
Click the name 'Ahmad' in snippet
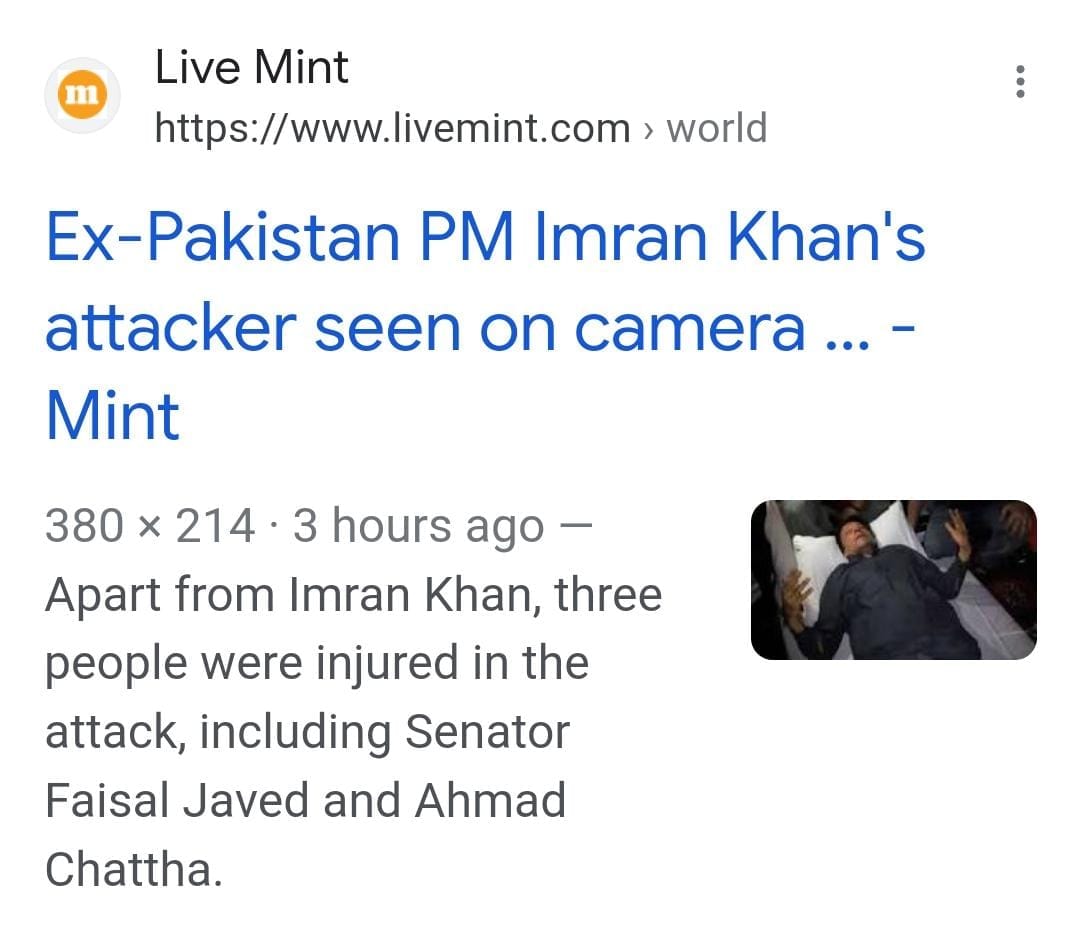(489, 801)
